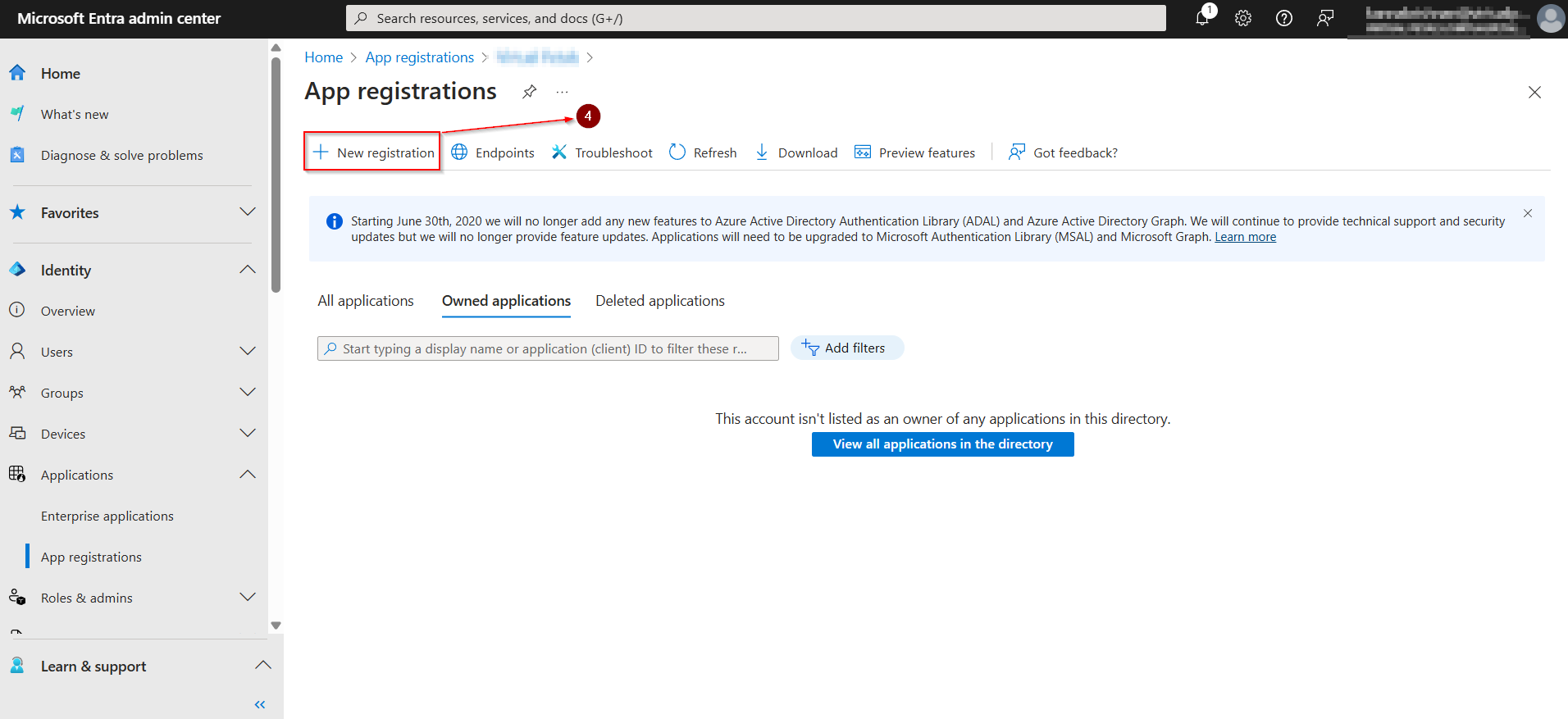Collapse the Learn & support section
Image resolution: width=1568 pixels, height=719 pixels.
coord(262,665)
